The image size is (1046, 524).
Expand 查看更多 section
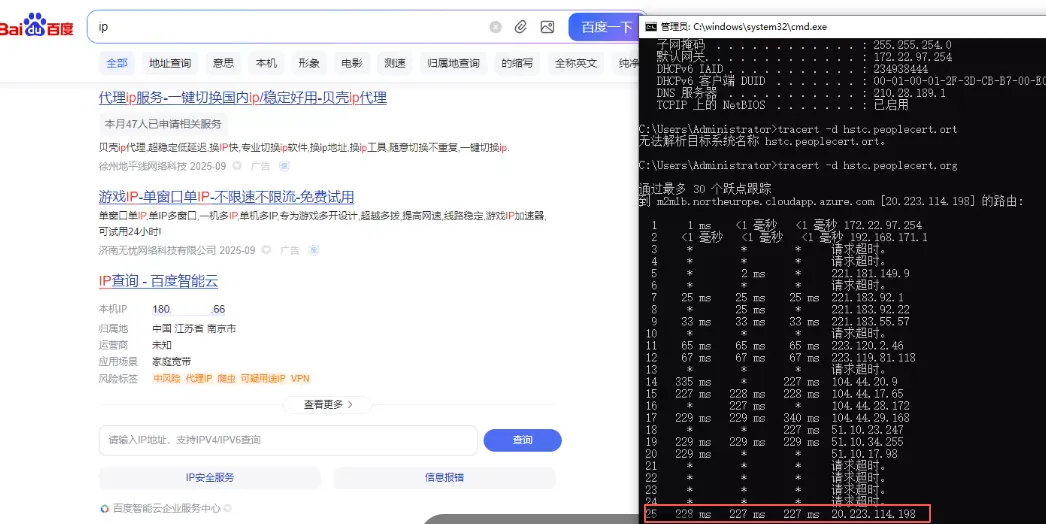[x=328, y=405]
